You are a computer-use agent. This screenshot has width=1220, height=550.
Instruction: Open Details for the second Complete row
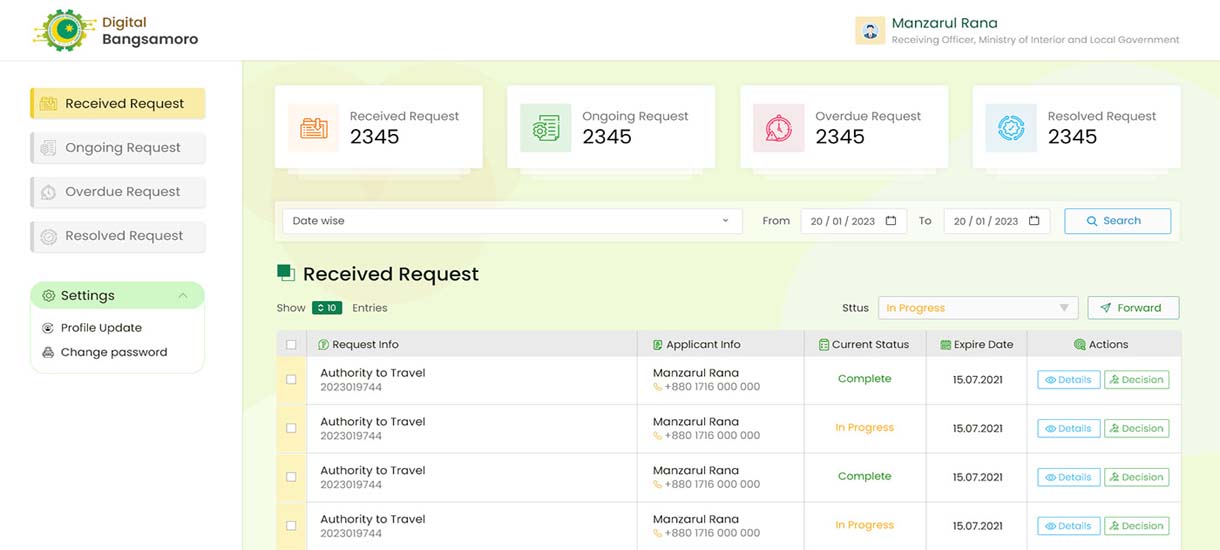click(x=1069, y=477)
